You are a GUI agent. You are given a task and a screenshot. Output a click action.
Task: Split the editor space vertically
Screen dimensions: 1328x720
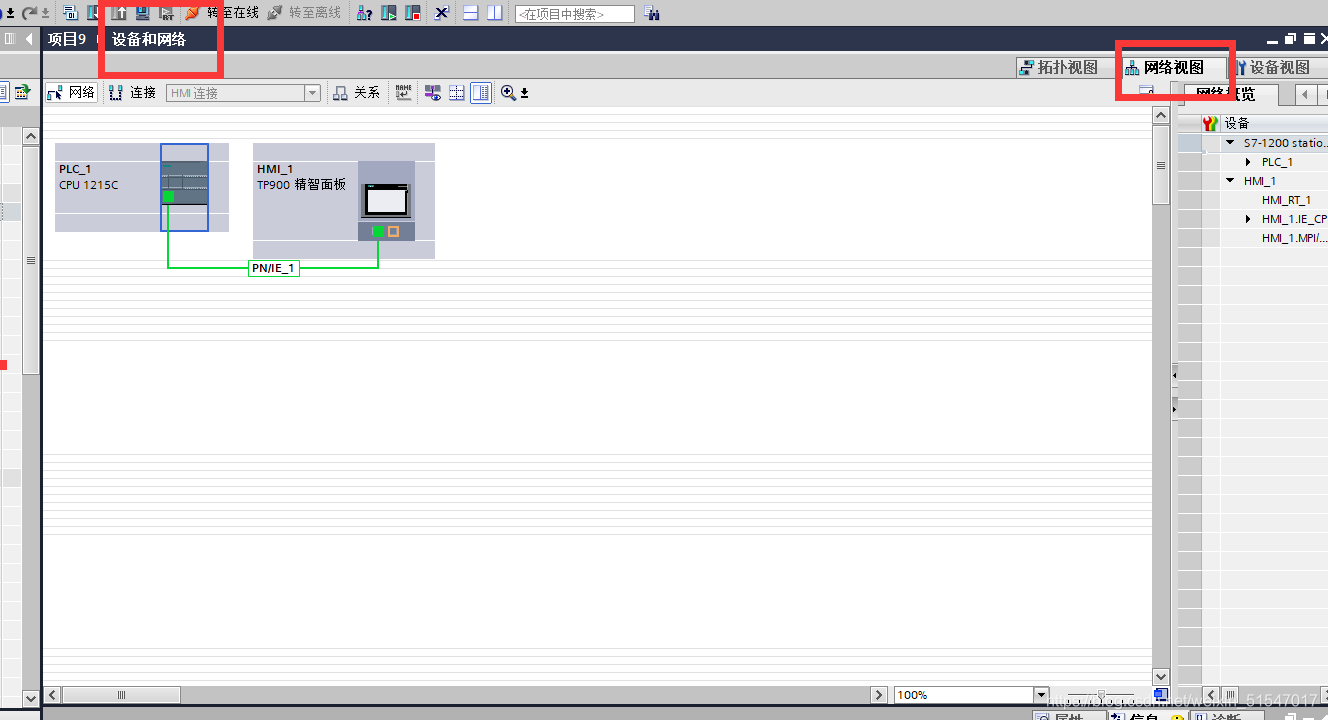click(494, 13)
